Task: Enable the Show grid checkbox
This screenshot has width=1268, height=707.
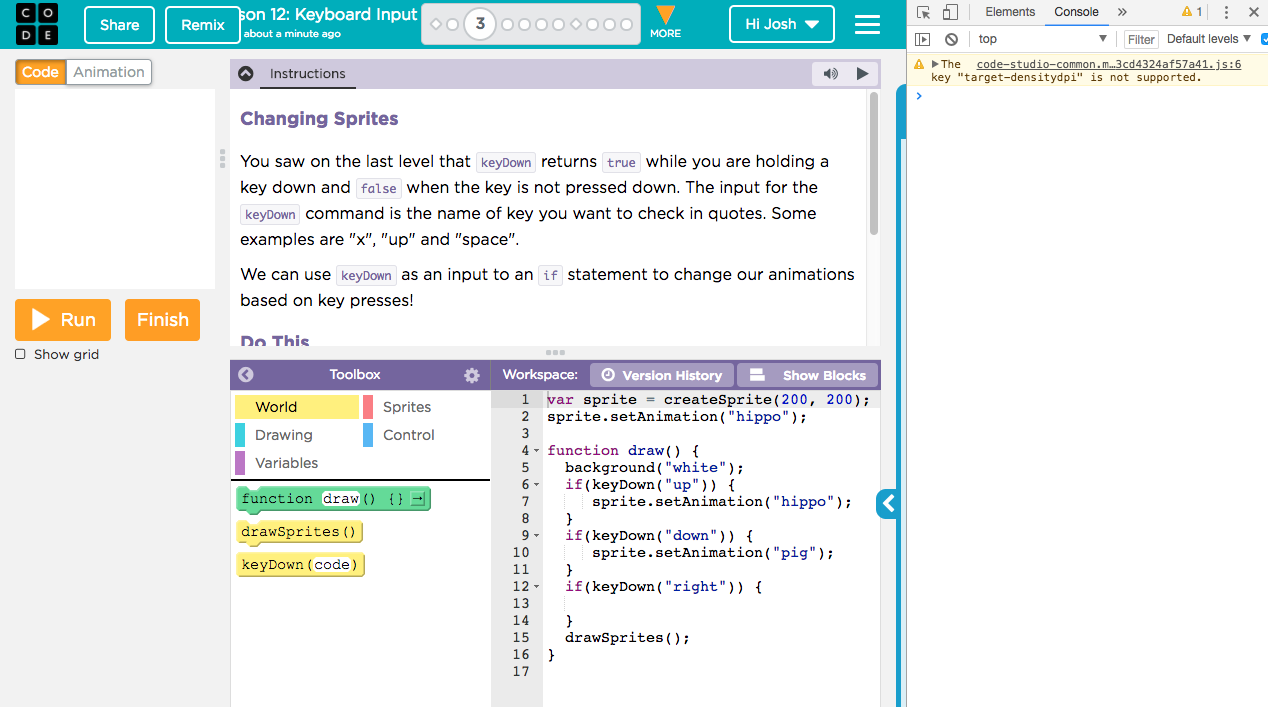Action: [20, 354]
